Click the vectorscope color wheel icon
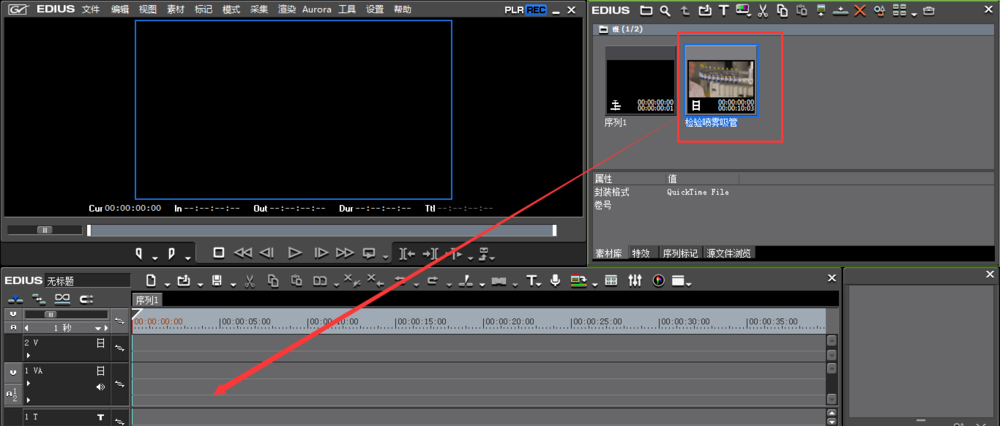 (x=658, y=281)
